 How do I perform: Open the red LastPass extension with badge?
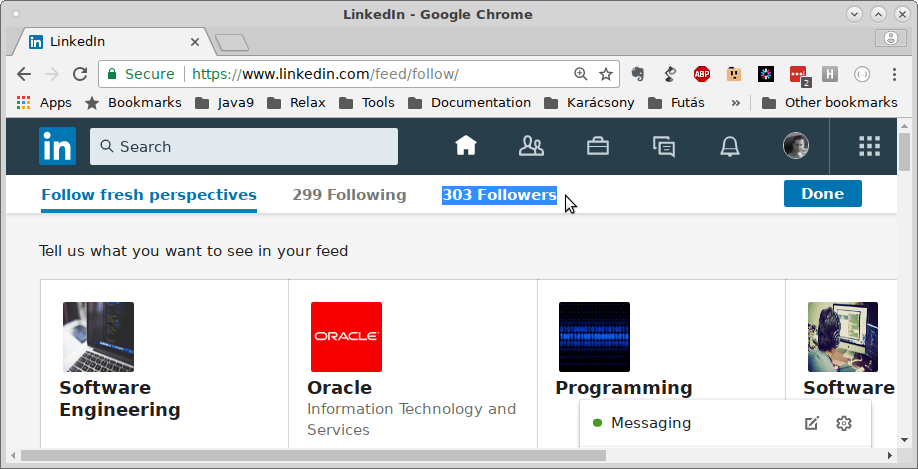(799, 75)
